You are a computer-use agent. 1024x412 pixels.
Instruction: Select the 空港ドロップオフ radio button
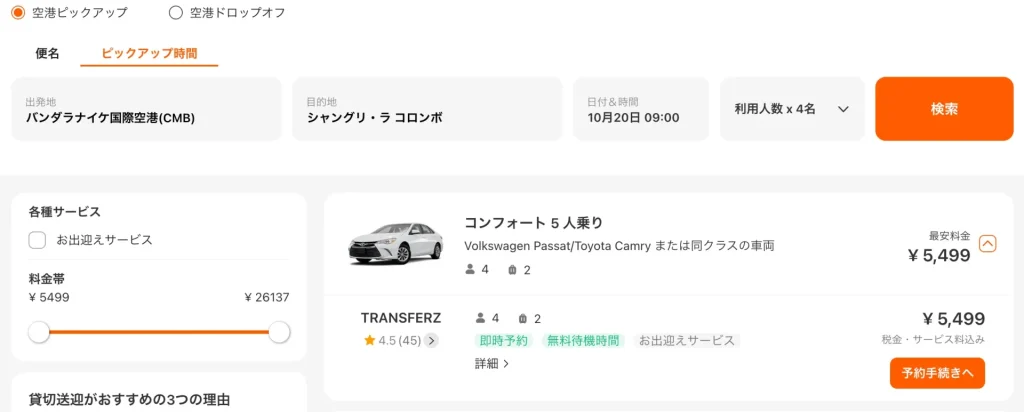point(176,13)
